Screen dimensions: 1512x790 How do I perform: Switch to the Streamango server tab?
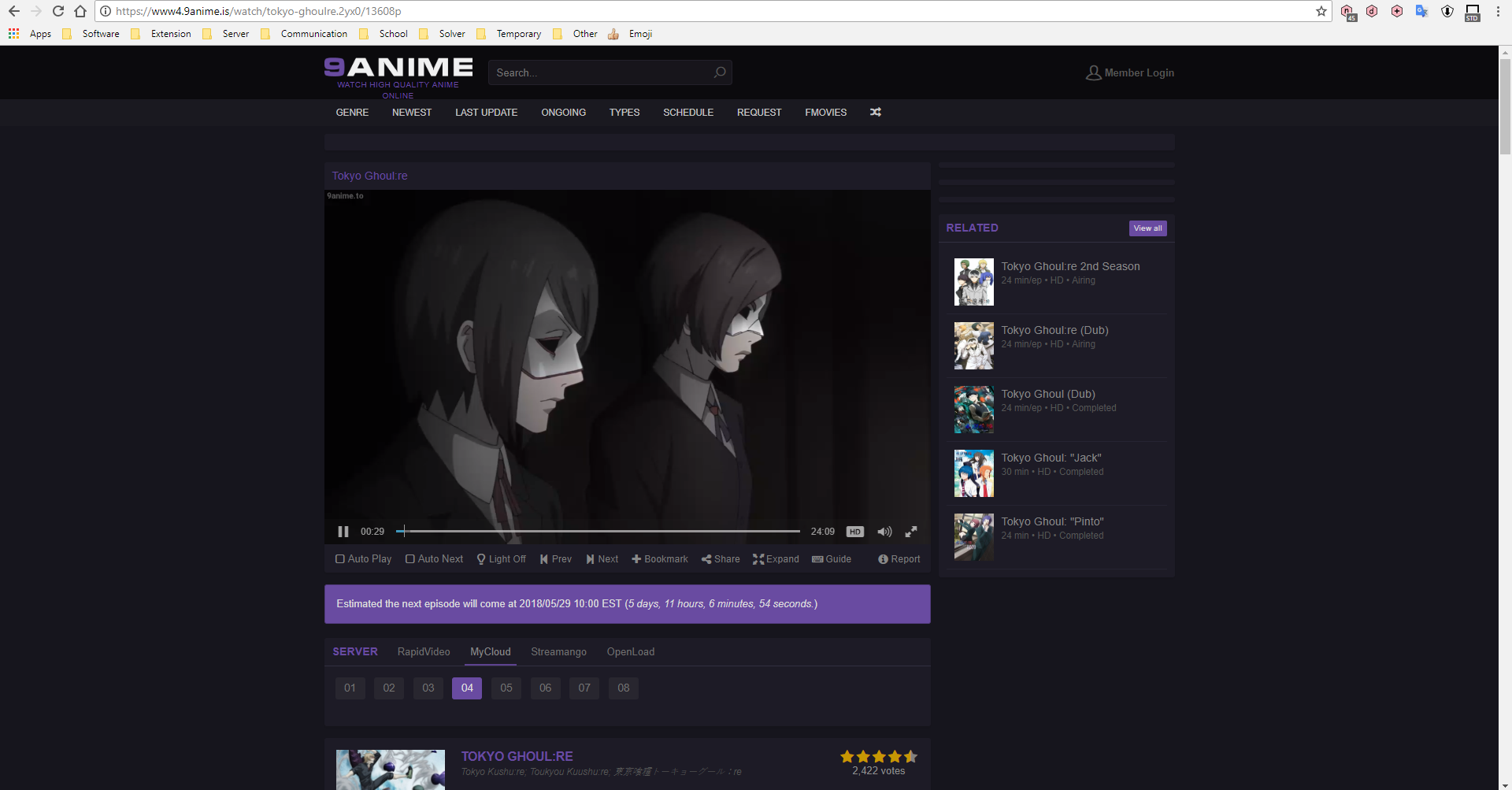pyautogui.click(x=558, y=652)
